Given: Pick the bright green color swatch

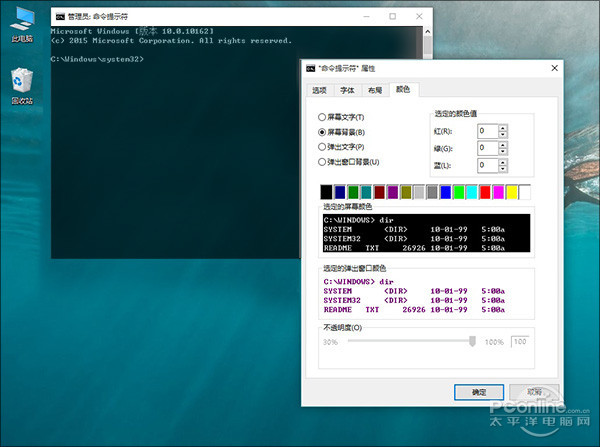Looking at the screenshot, I should coord(458,192).
